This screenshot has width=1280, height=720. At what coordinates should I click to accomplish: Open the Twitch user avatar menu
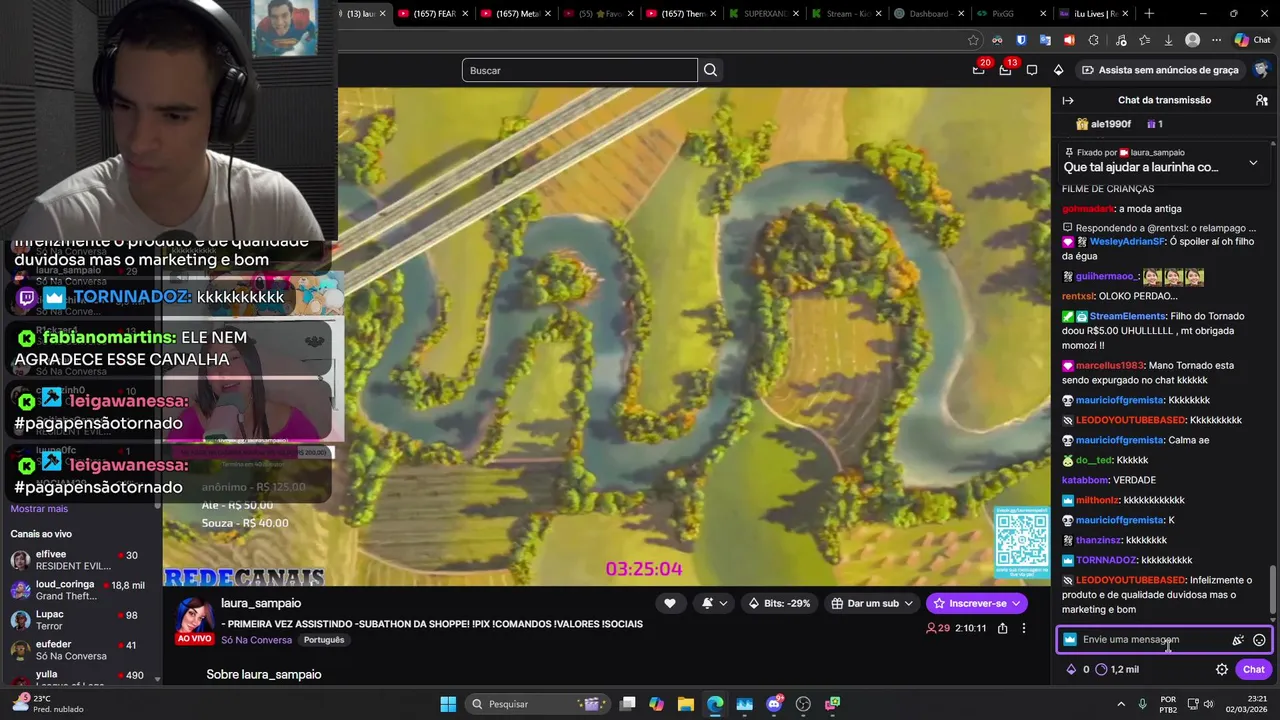tap(1261, 70)
